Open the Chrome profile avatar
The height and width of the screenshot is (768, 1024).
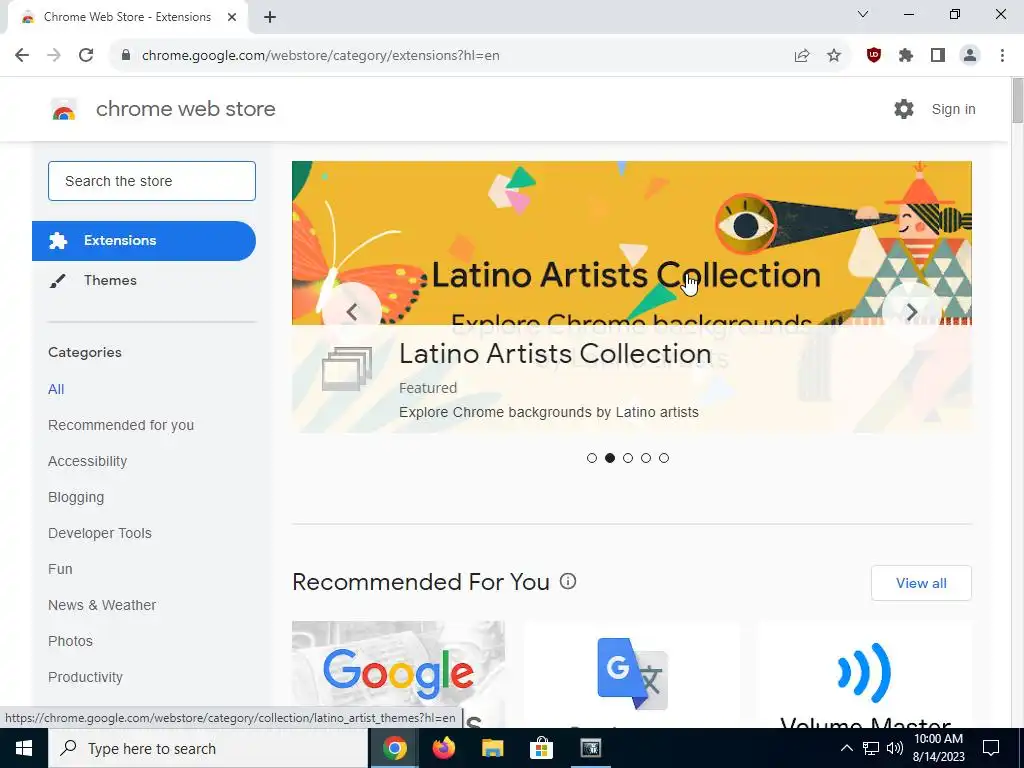click(970, 56)
